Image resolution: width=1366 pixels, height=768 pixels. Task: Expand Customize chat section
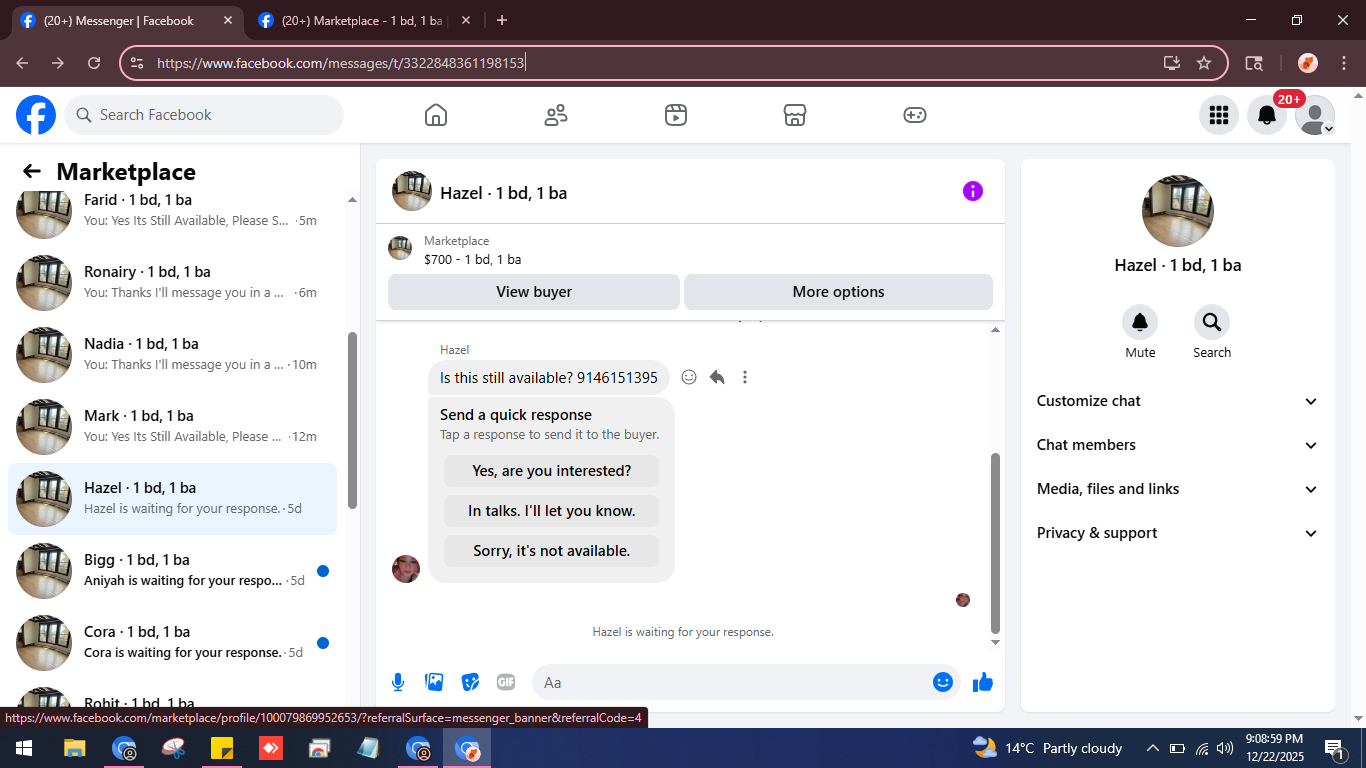[1178, 401]
